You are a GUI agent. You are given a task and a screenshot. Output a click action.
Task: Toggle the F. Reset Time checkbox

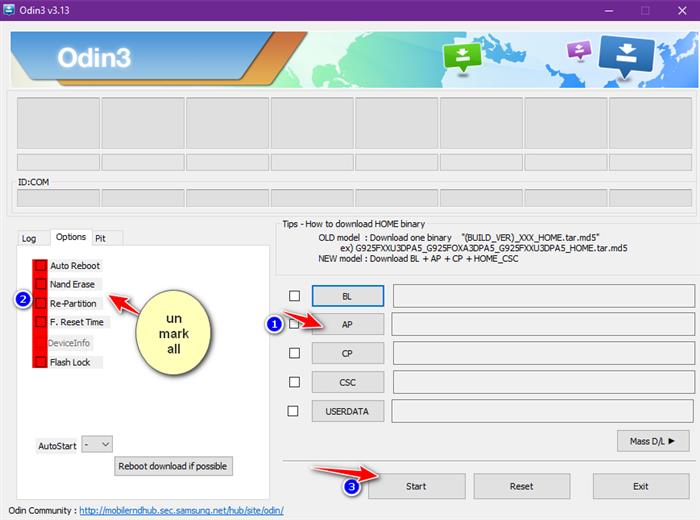tap(41, 322)
